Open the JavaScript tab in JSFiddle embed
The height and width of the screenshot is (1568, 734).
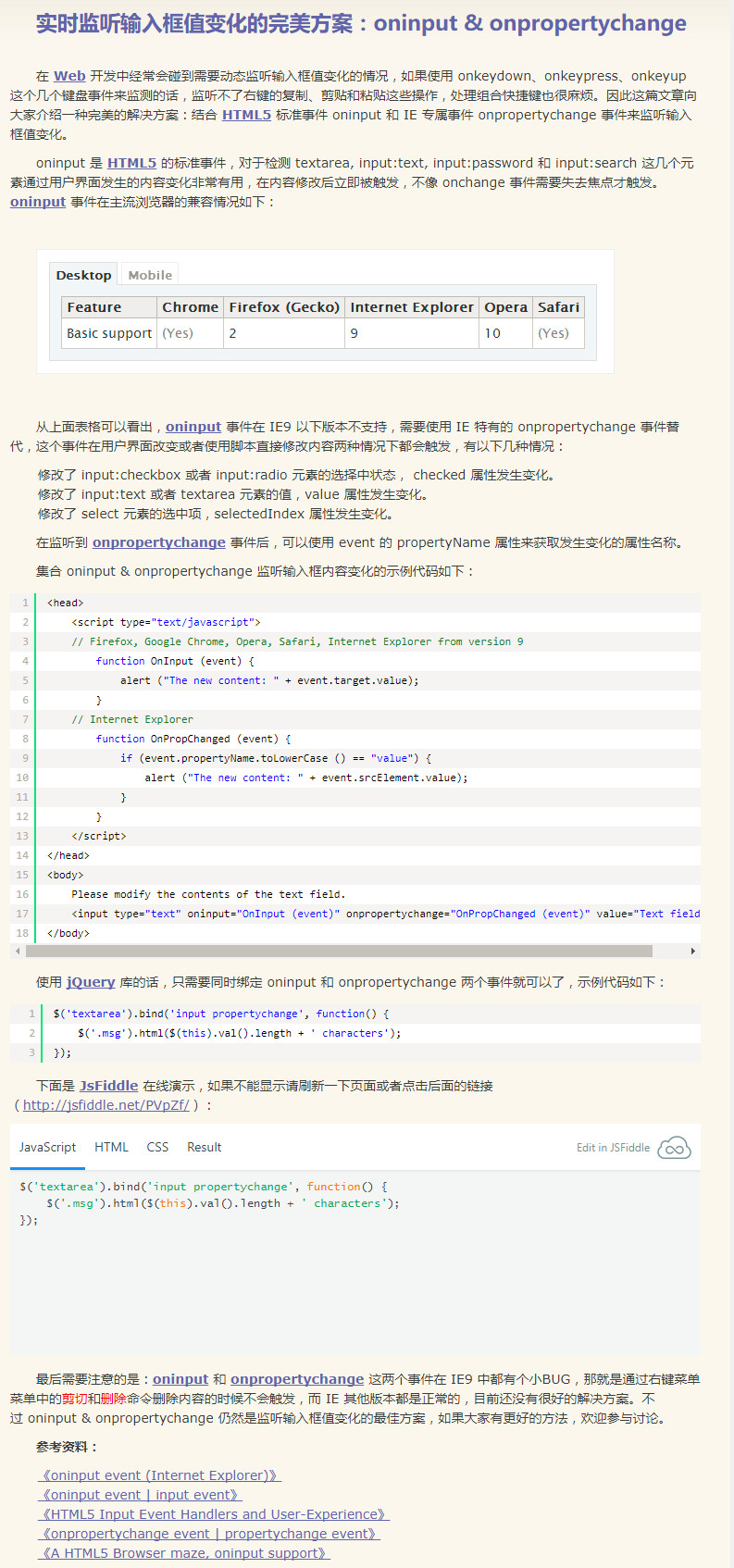coord(48,1147)
